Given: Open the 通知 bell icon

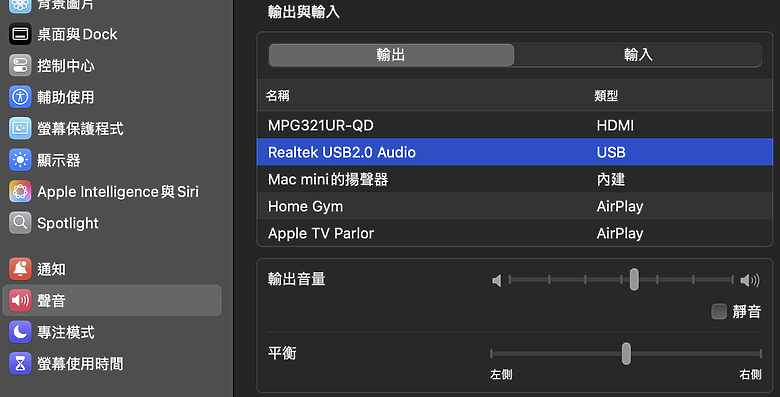Looking at the screenshot, I should click(x=20, y=269).
